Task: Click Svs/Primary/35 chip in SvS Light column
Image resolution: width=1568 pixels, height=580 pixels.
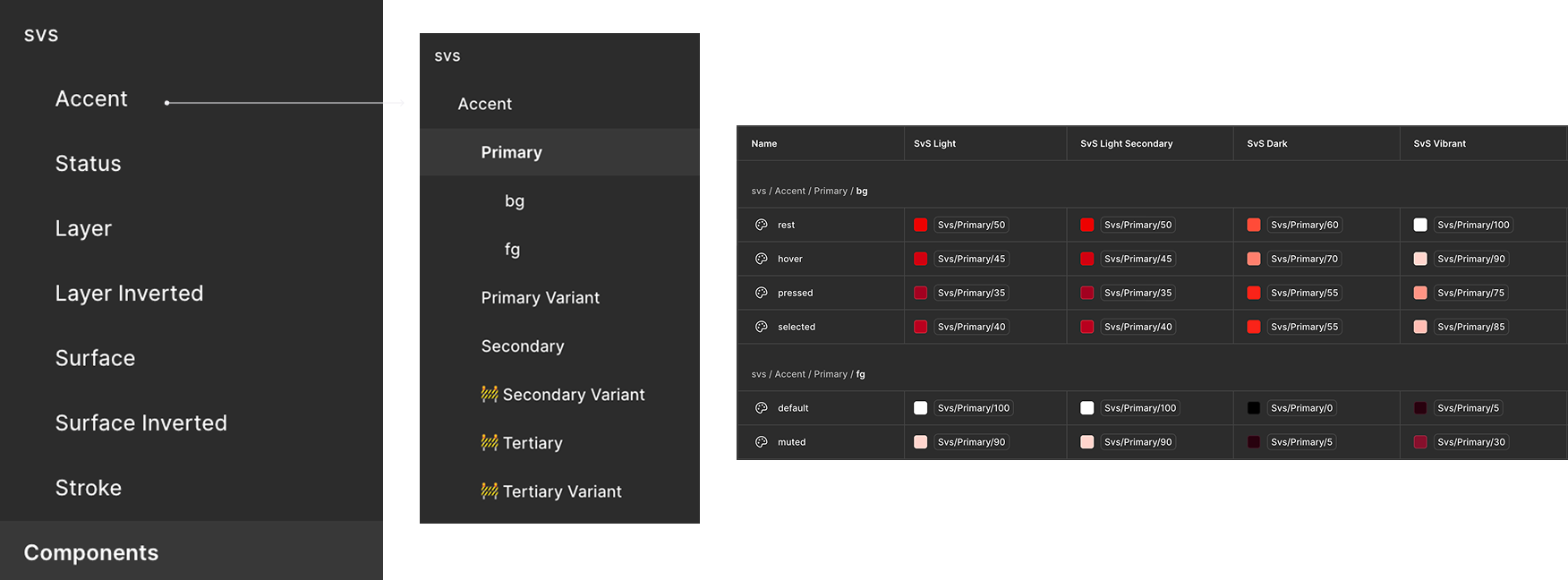Action: click(971, 293)
